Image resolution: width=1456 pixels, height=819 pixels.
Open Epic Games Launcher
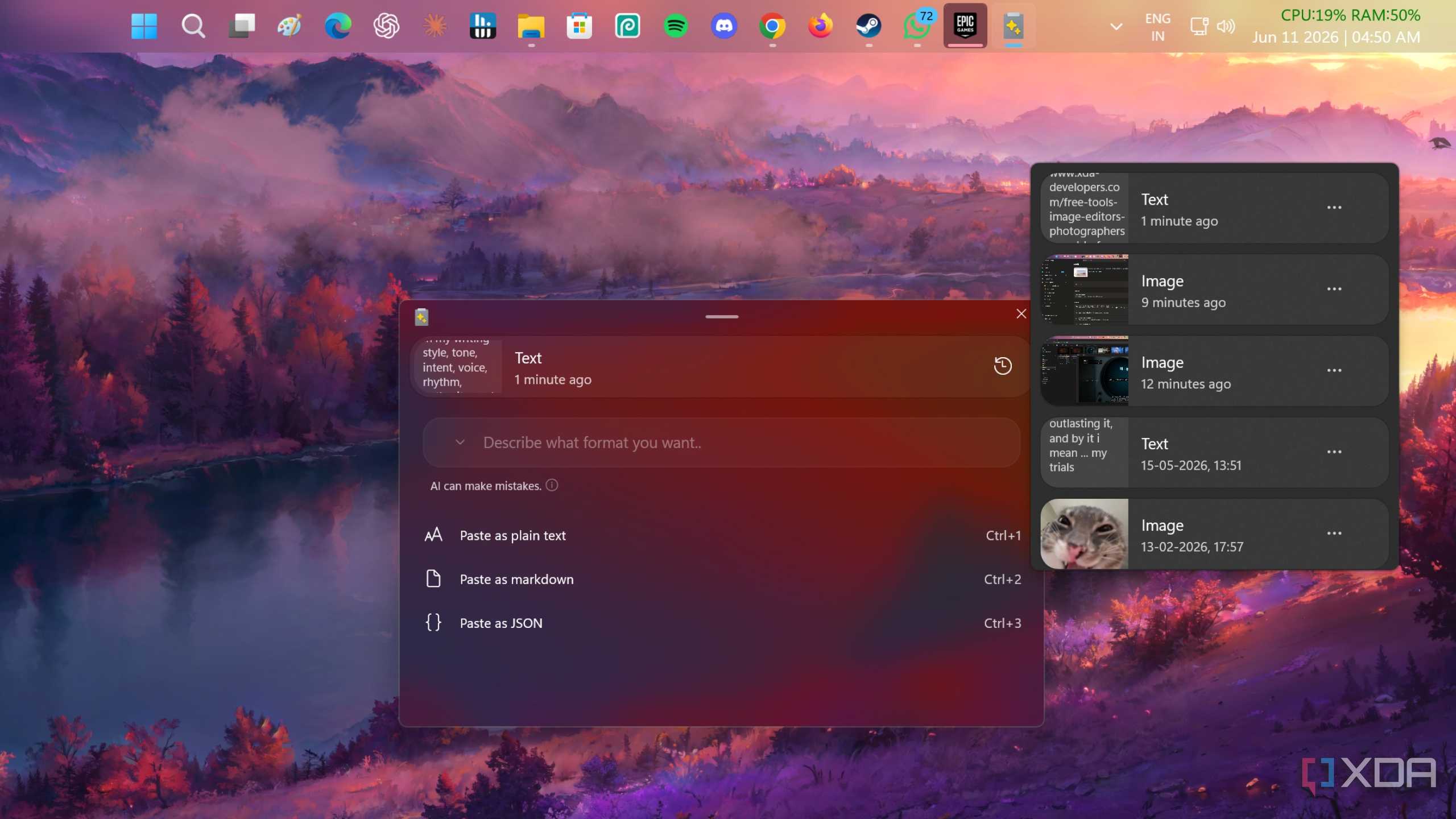pos(965,26)
